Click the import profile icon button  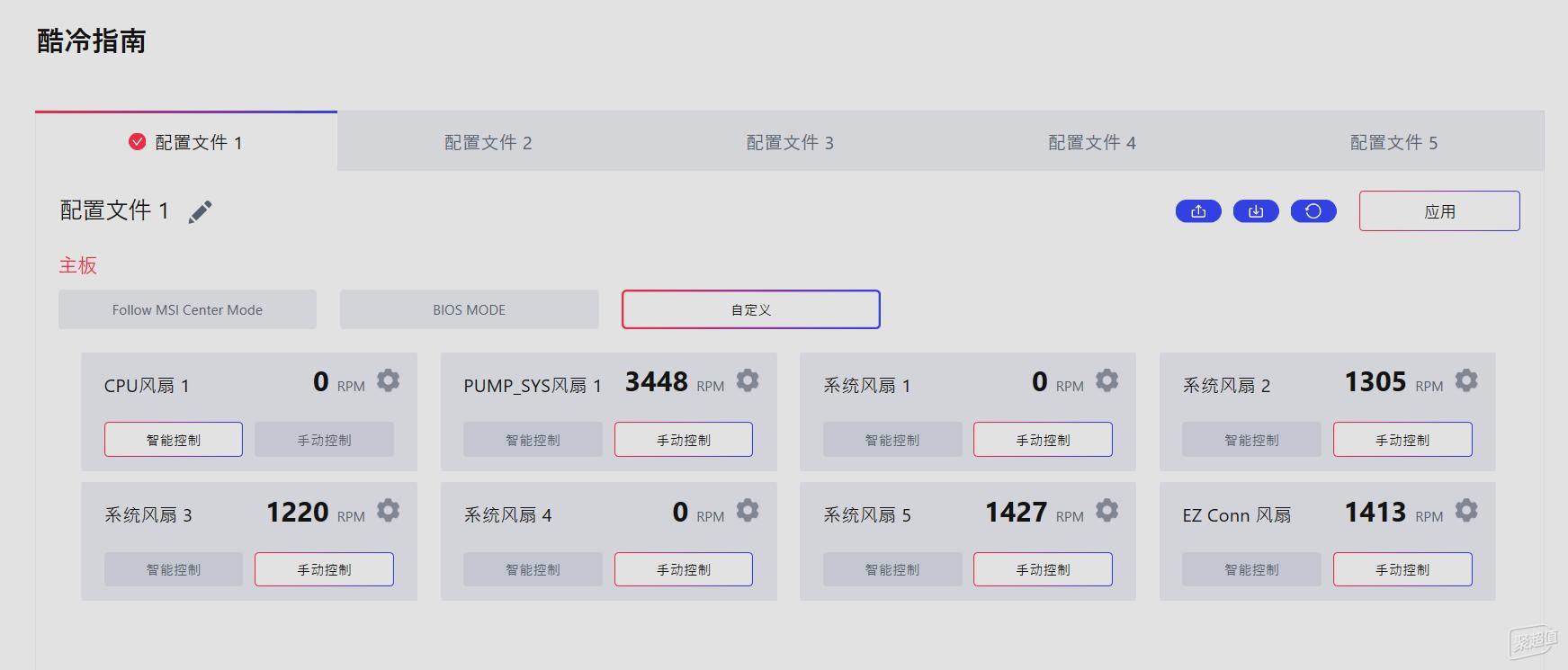[x=1255, y=211]
